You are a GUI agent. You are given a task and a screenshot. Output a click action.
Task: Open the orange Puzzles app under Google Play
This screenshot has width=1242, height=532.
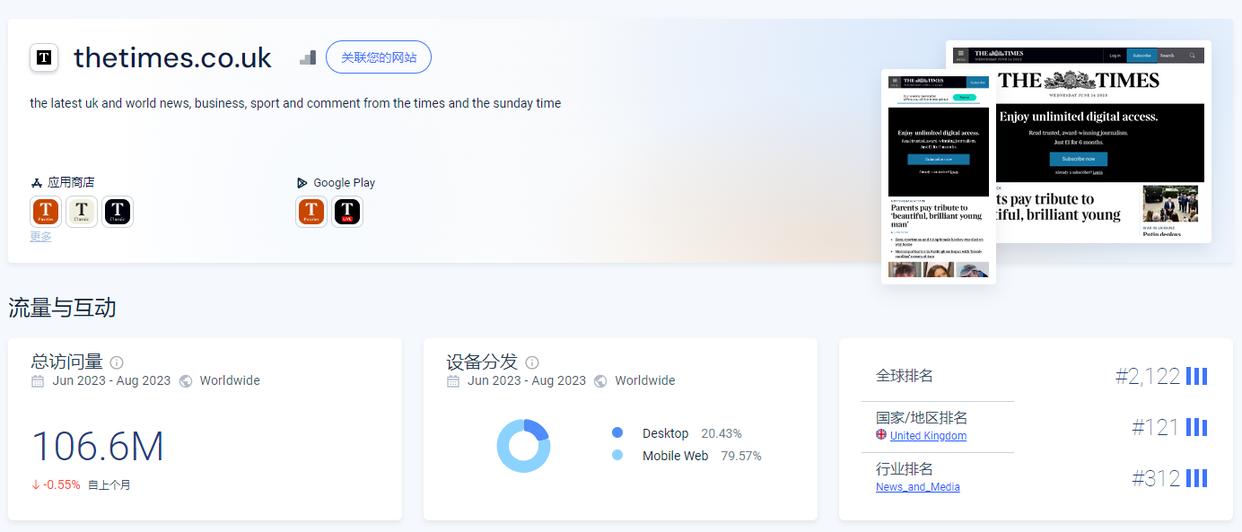coord(311,212)
